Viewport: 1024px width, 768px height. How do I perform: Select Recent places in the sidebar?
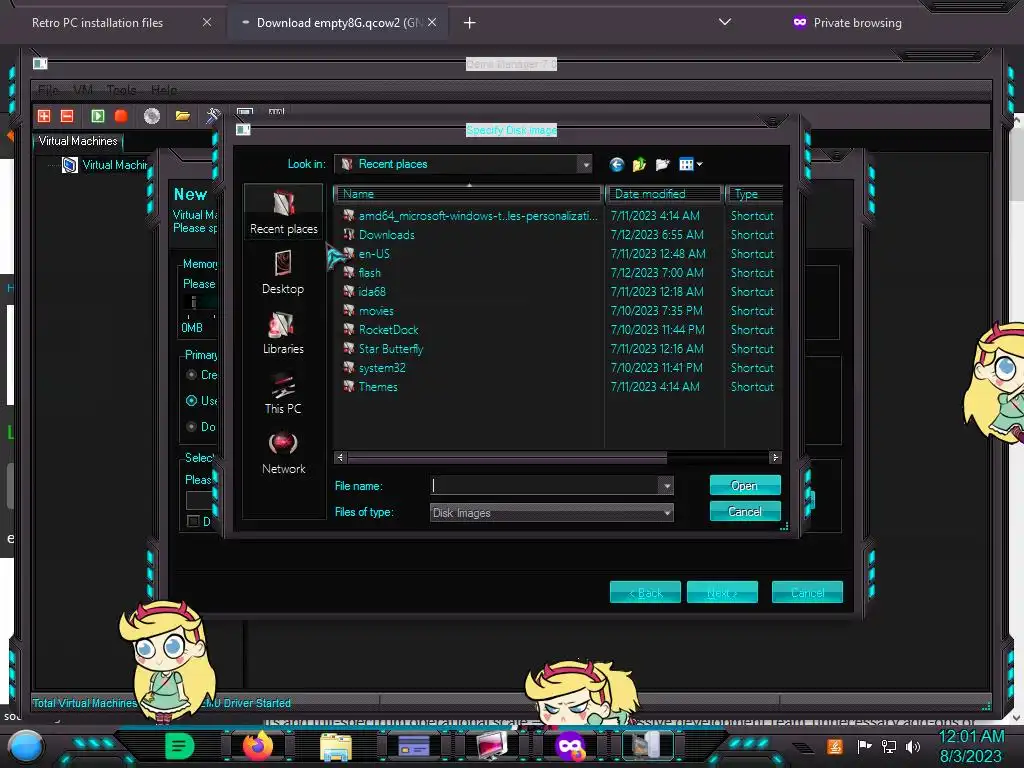coord(283,212)
